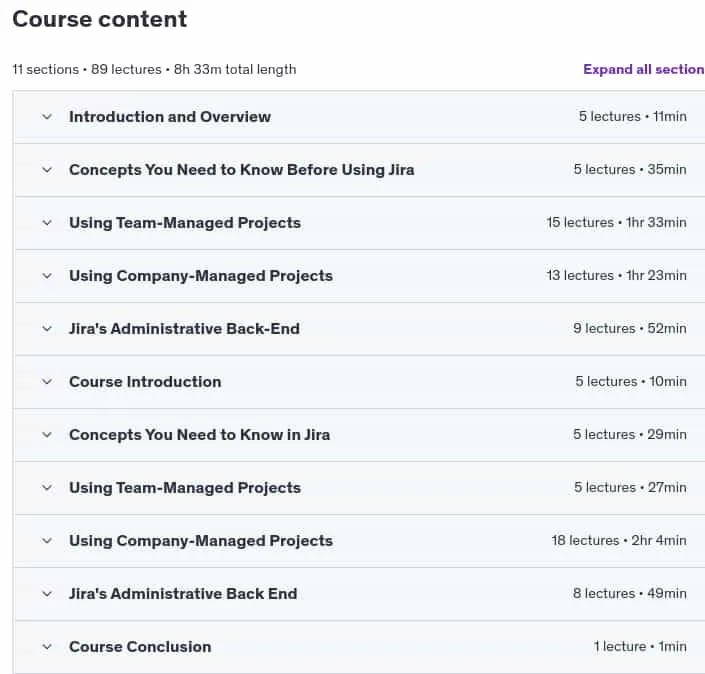
Task: Expand the Introduction and Overview chevron
Action: [x=47, y=117]
